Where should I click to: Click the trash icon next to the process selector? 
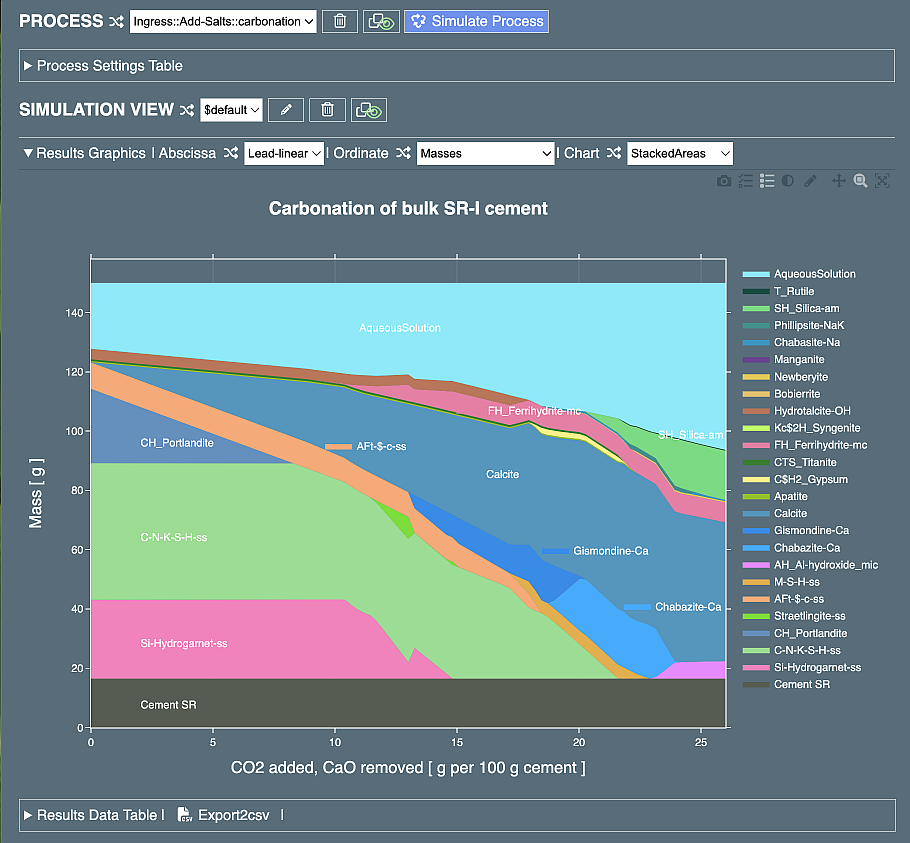339,20
